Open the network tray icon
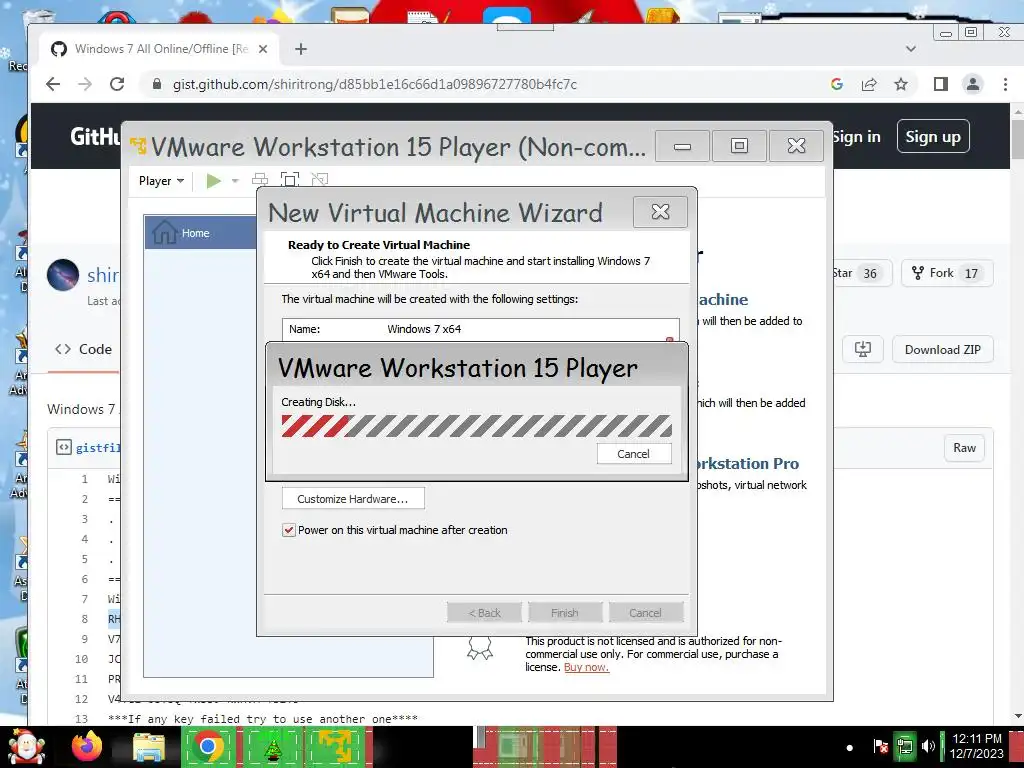This screenshot has width=1024, height=768. [905, 746]
